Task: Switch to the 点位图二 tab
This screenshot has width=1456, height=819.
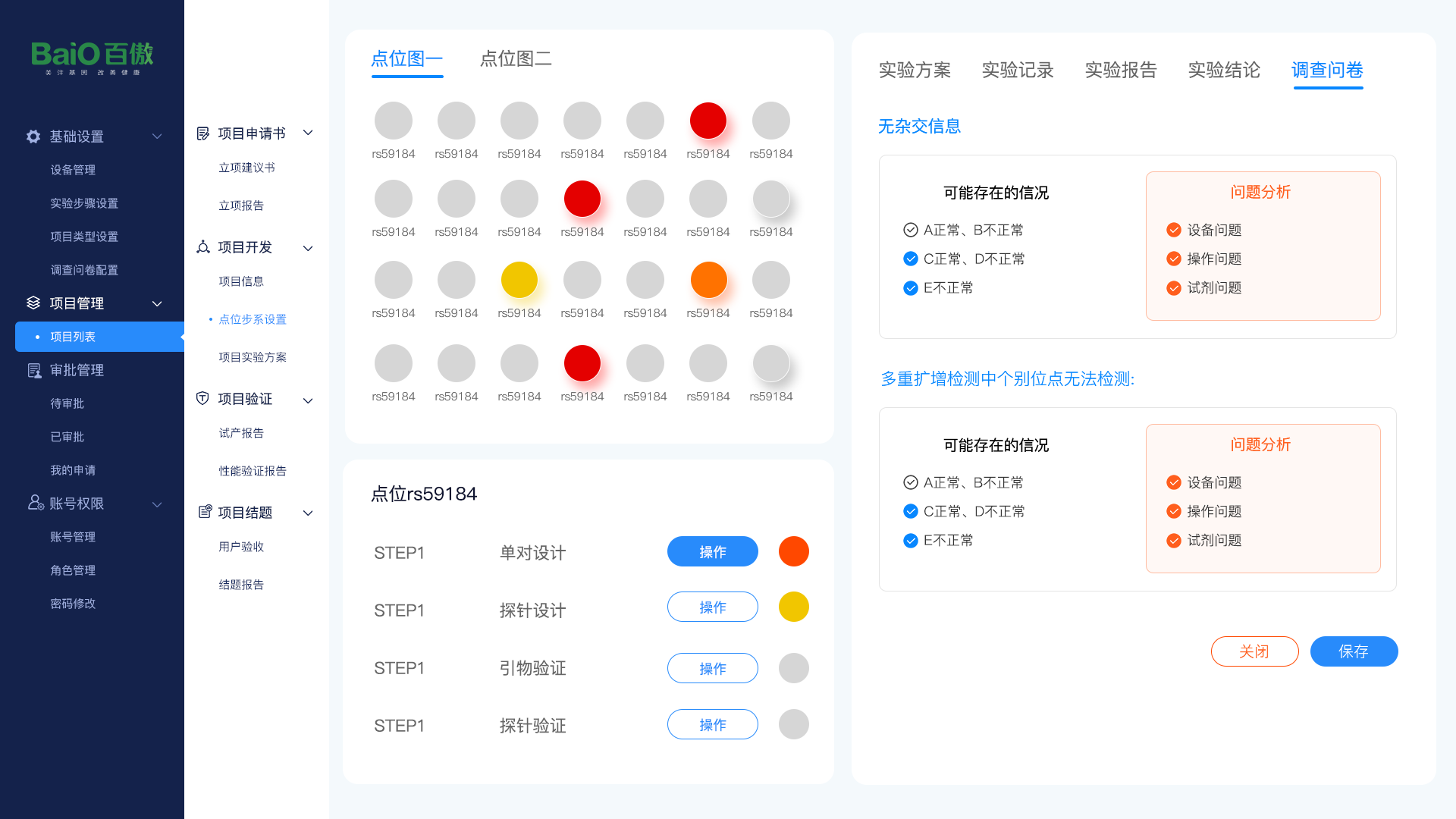Action: coord(516,58)
